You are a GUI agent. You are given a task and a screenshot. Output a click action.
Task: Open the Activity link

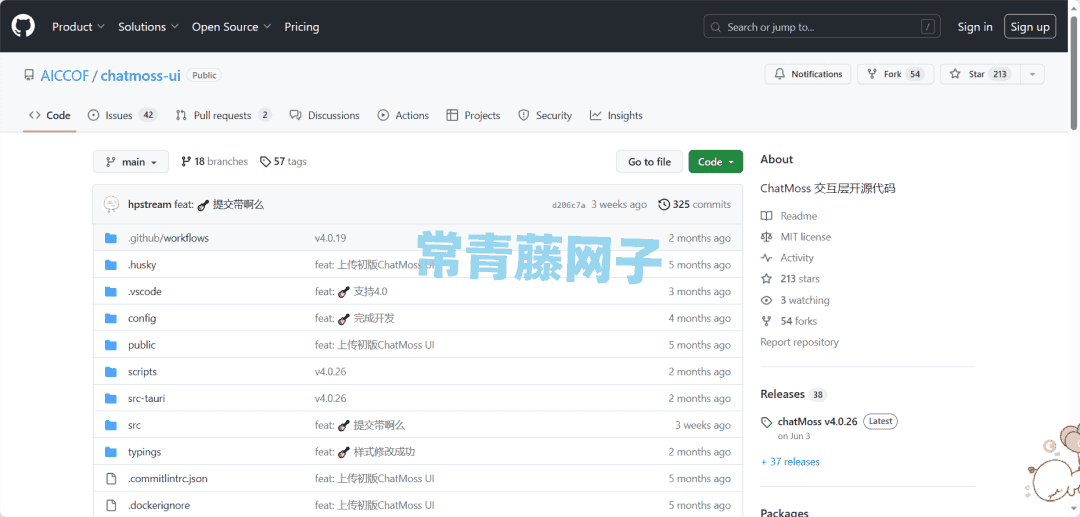[787, 258]
